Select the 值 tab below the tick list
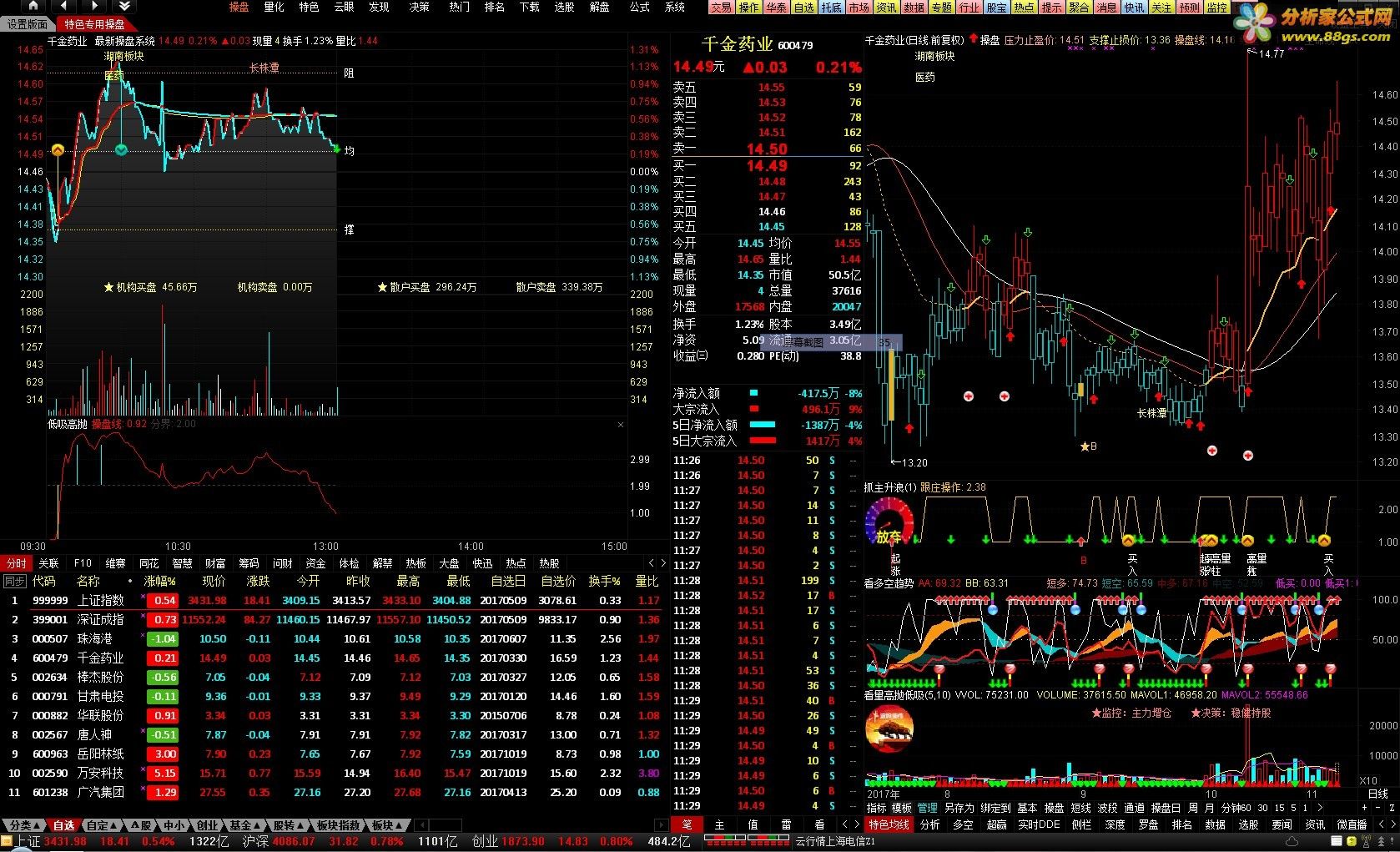Image resolution: width=1400 pixels, height=852 pixels. 753,824
